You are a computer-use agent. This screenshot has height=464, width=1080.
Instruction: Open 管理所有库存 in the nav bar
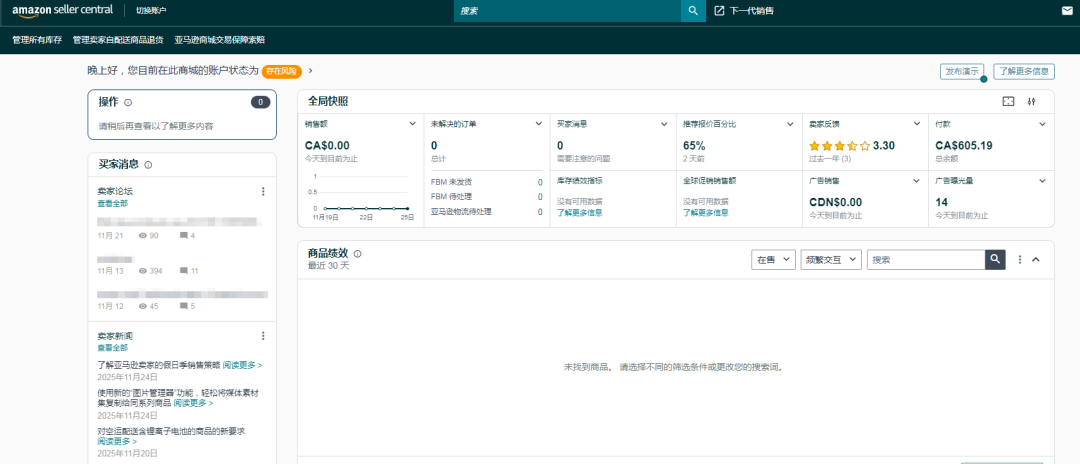(x=37, y=40)
